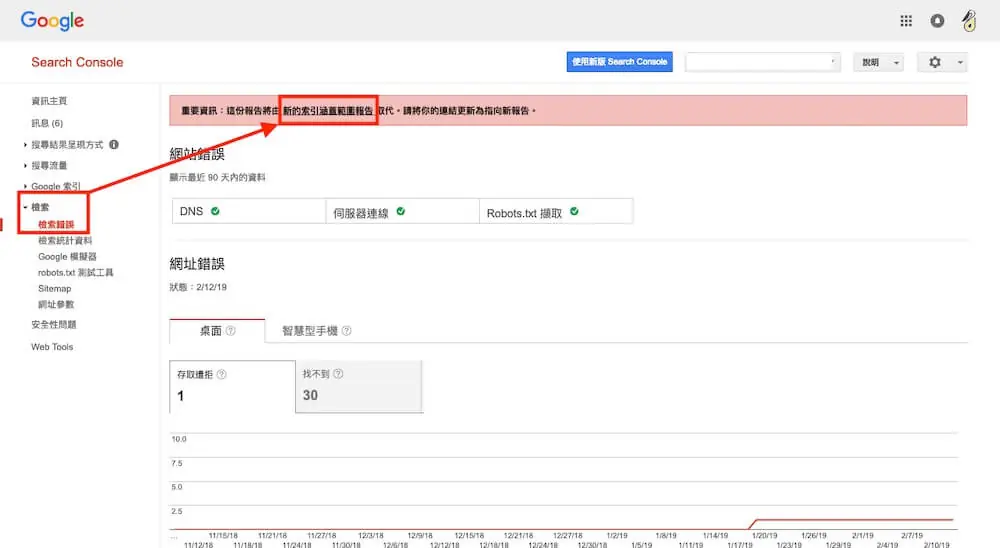Open 安全性問題 in the sidebar
This screenshot has width=1000, height=548.
click(54, 325)
